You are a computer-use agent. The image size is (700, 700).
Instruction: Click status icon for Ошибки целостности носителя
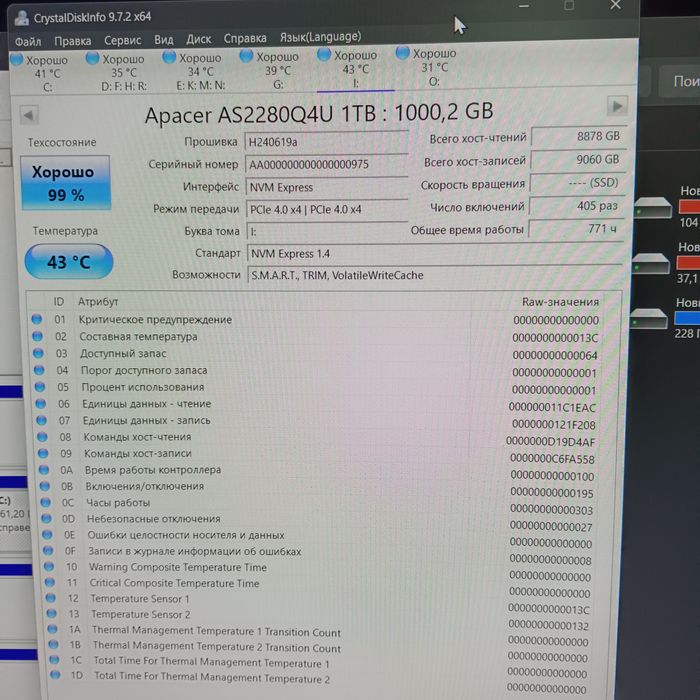[47, 534]
